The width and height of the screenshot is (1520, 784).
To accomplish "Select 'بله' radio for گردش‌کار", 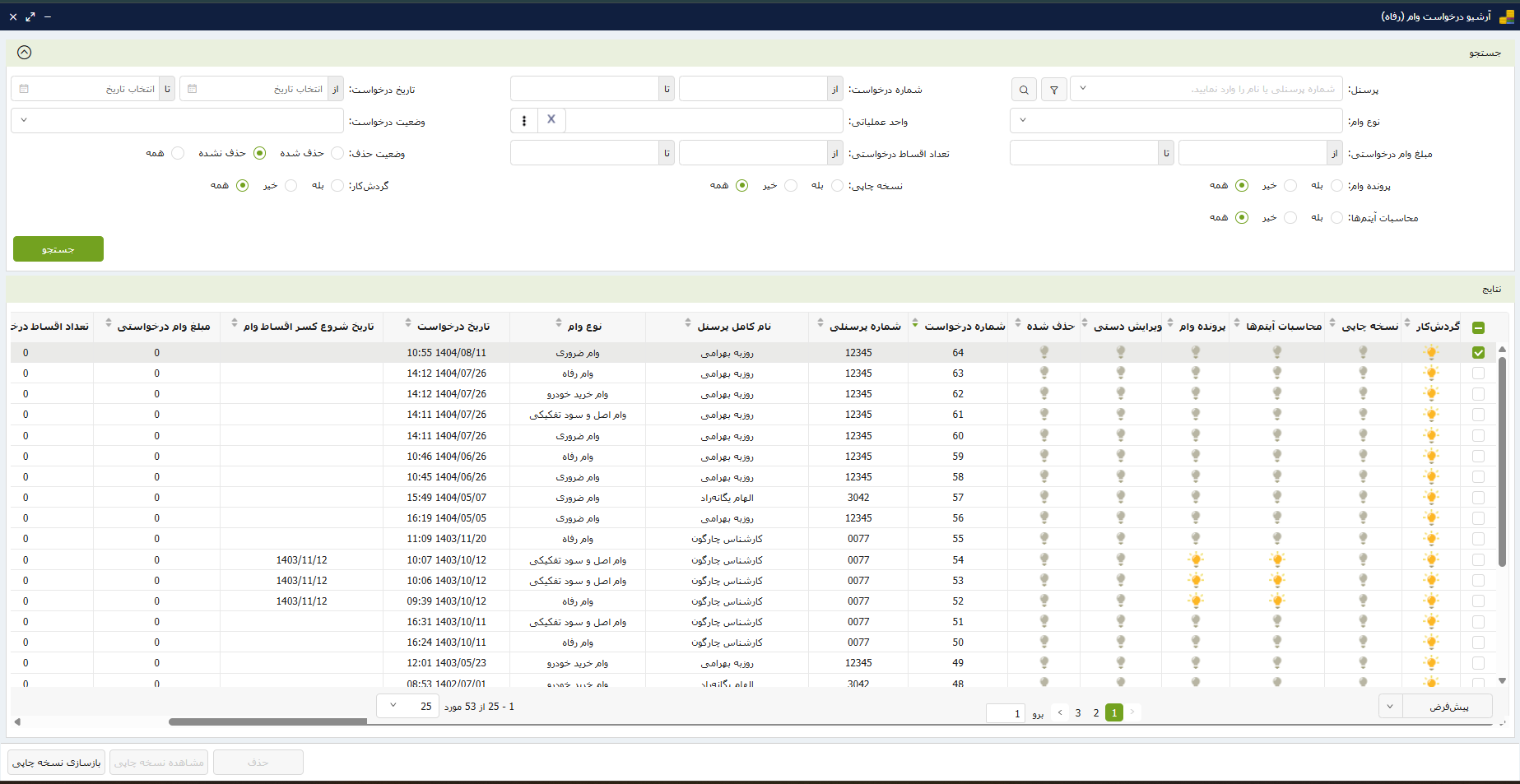I will tap(337, 186).
